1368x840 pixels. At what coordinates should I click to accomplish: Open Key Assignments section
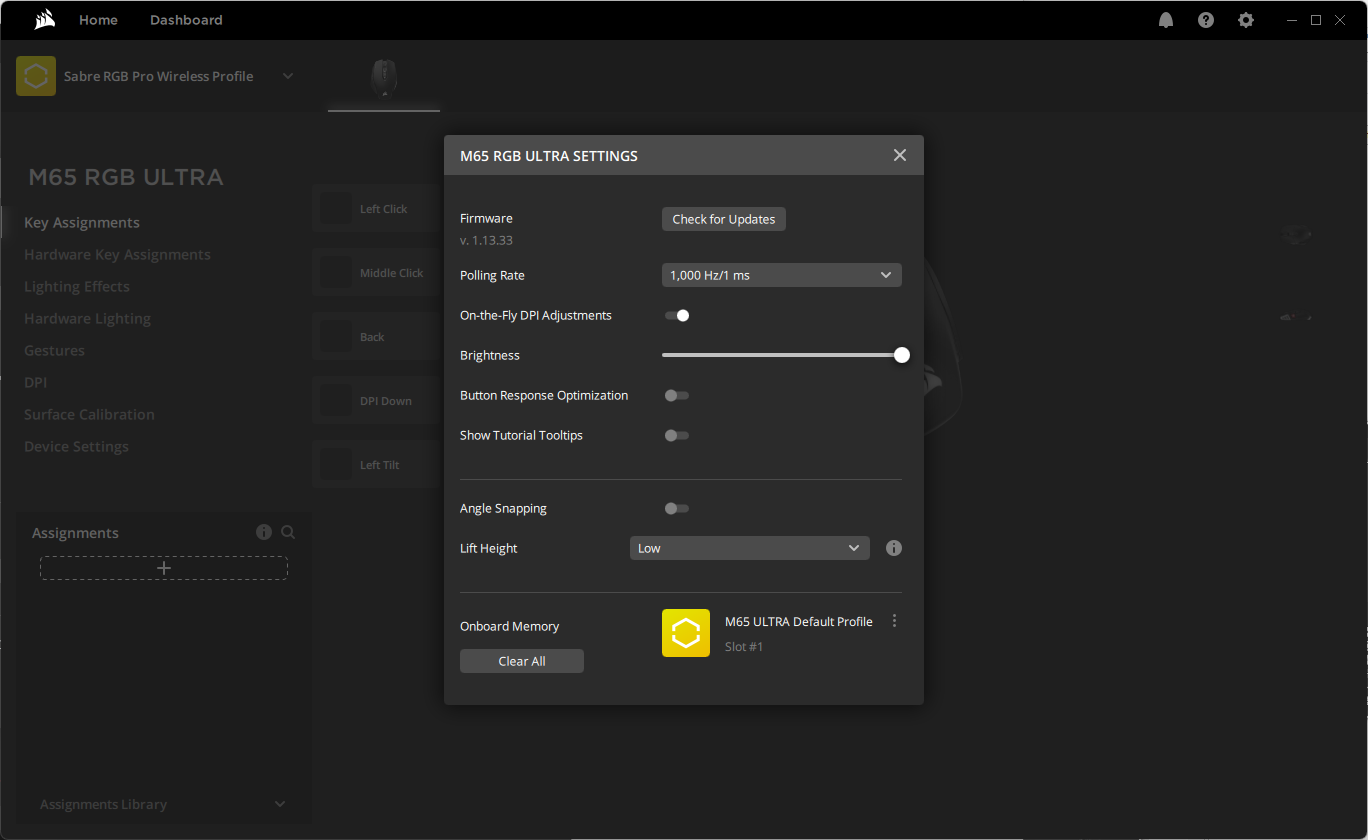pyautogui.click(x=82, y=222)
